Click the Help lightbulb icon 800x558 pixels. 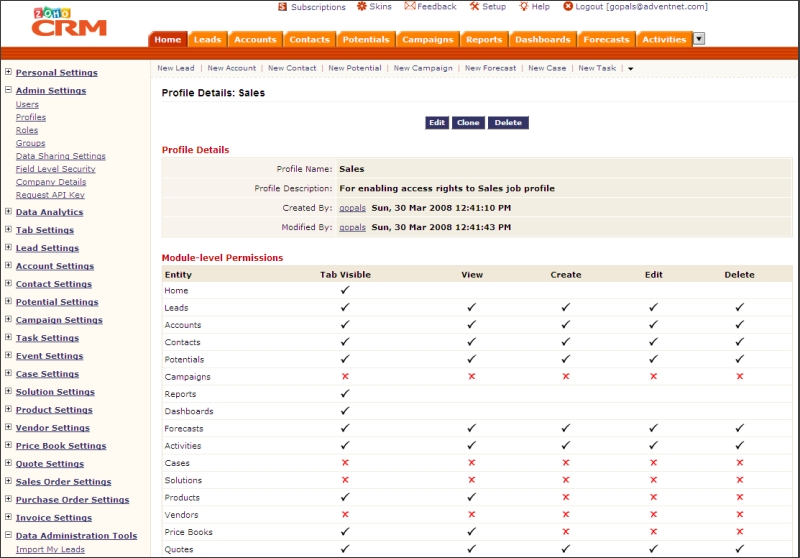pos(523,7)
